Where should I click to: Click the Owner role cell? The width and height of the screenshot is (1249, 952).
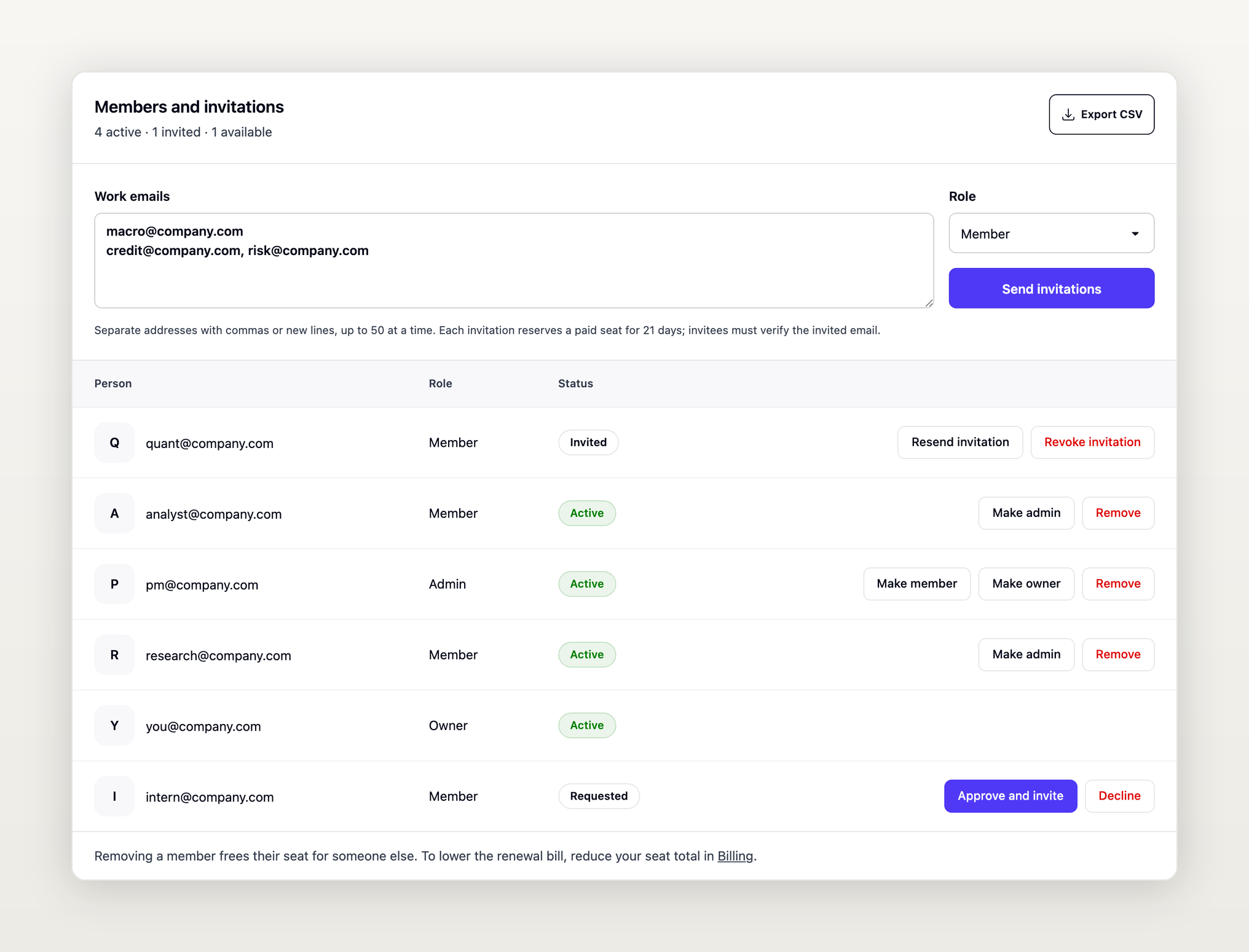coord(448,726)
